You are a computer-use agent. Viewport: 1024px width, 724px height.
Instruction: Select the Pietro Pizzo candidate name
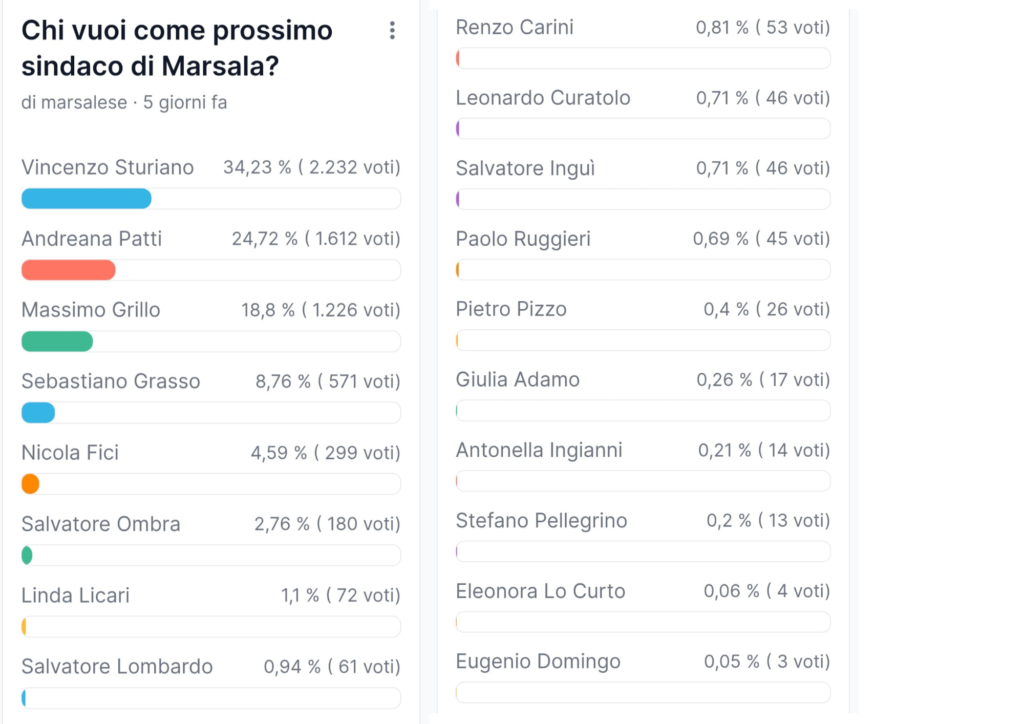511,309
